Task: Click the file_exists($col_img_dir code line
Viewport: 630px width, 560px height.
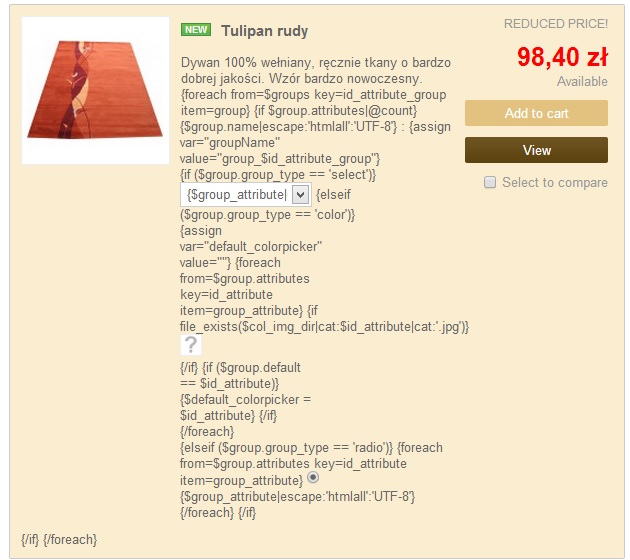Action: [x=324, y=327]
